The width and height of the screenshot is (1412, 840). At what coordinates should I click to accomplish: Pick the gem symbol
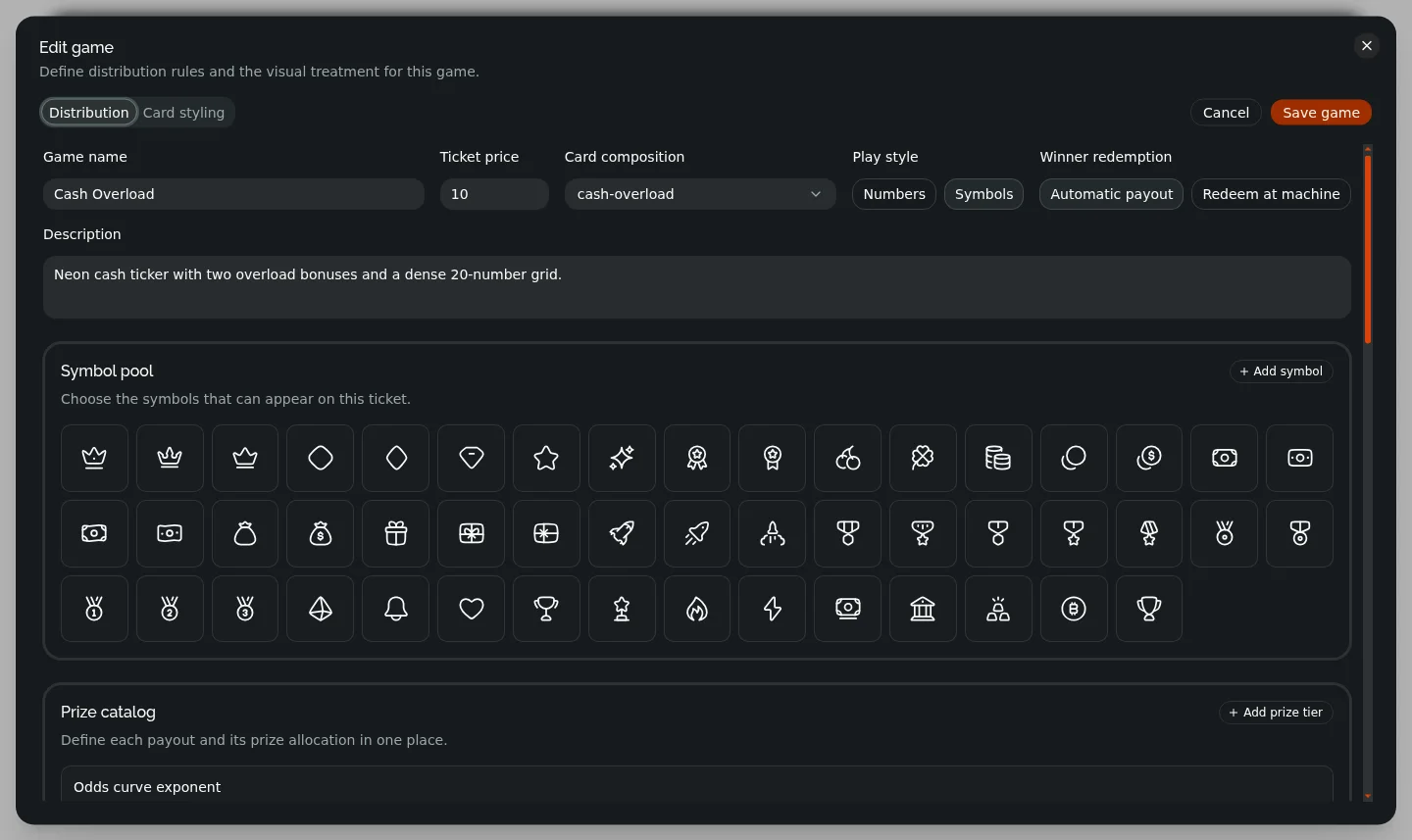[472, 458]
